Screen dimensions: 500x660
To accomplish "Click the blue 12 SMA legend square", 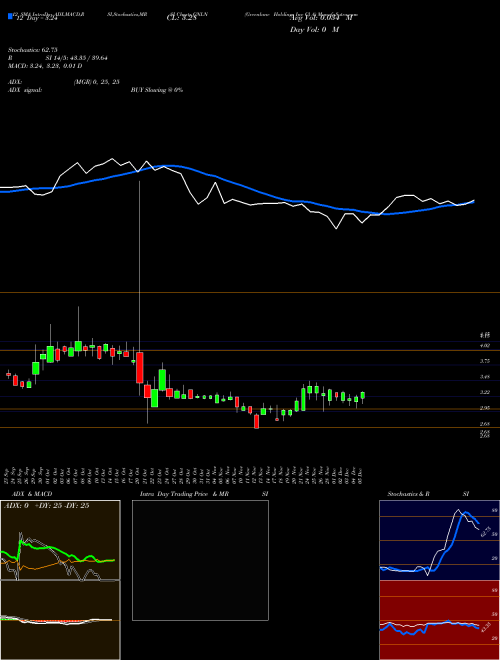I will pyautogui.click(x=11, y=16).
